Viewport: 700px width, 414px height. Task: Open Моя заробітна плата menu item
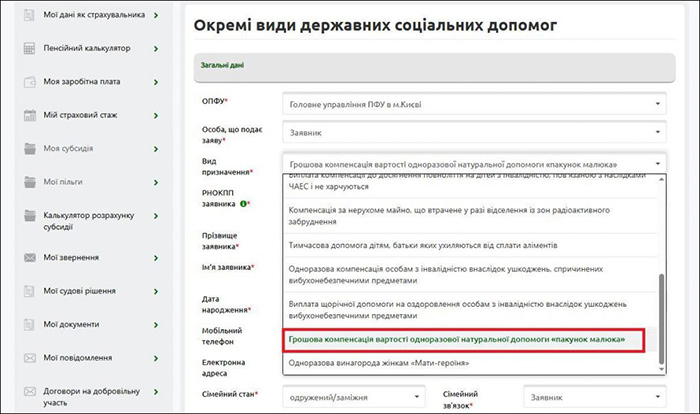82,82
